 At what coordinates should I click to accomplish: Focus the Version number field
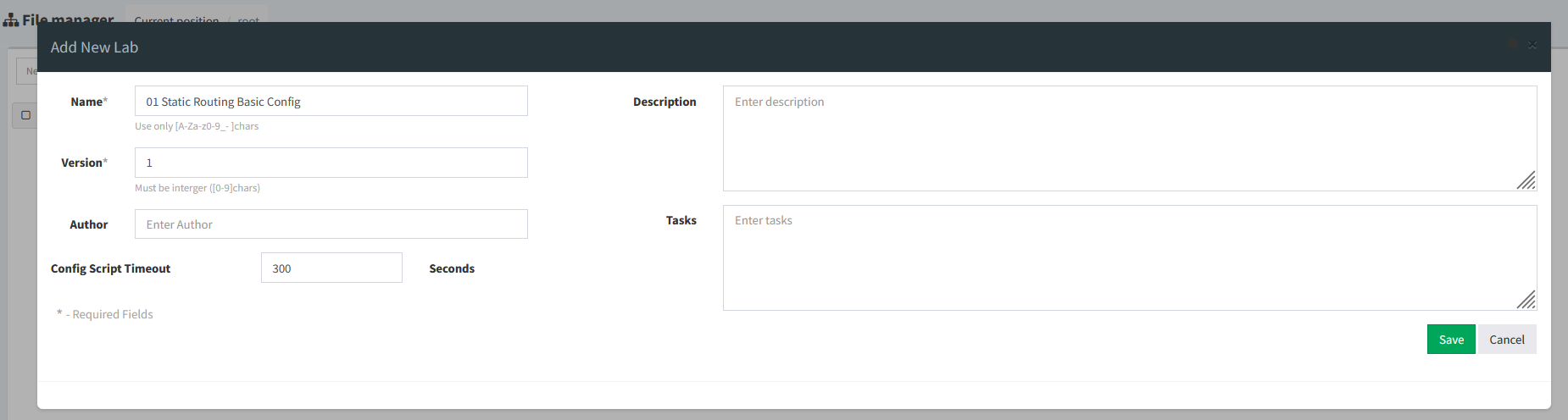[331, 163]
